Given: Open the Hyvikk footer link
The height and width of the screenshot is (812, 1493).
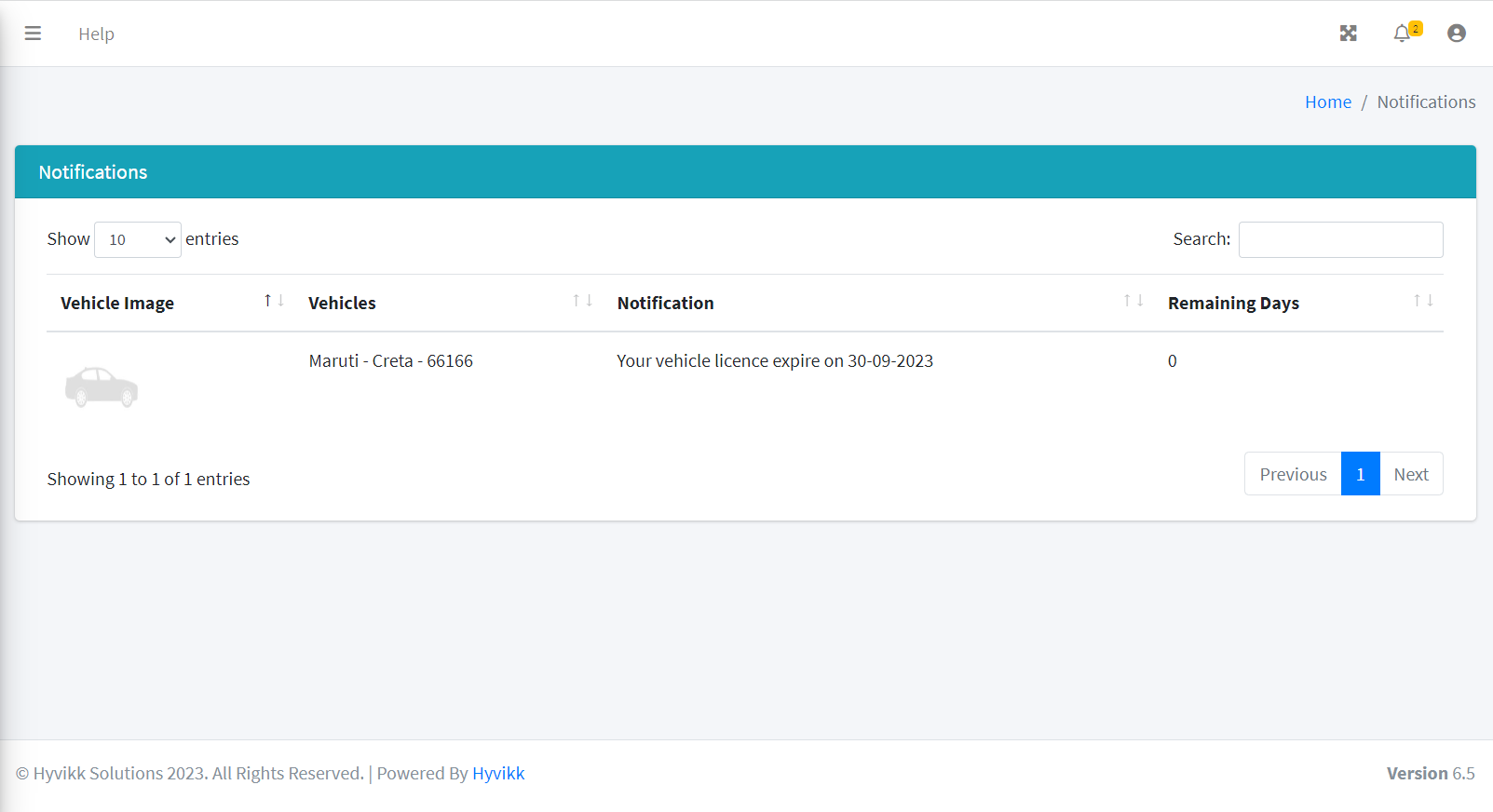Looking at the screenshot, I should click(x=498, y=774).
